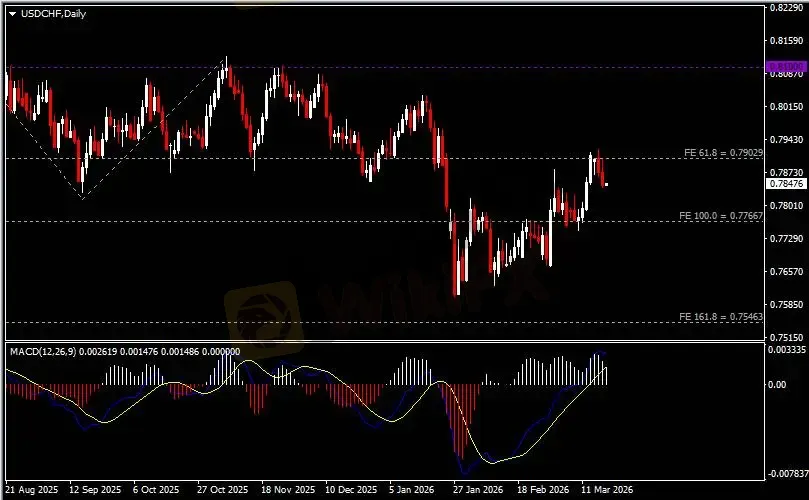
Task: Select the FE 61.8 = 0.79029 label
Action: coord(723,153)
